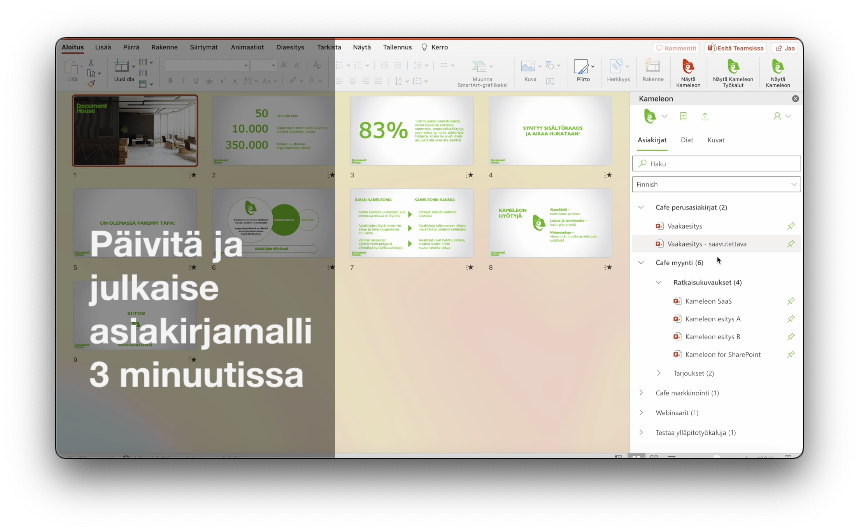Expand the Webinaarit (1) folder

[x=641, y=413]
